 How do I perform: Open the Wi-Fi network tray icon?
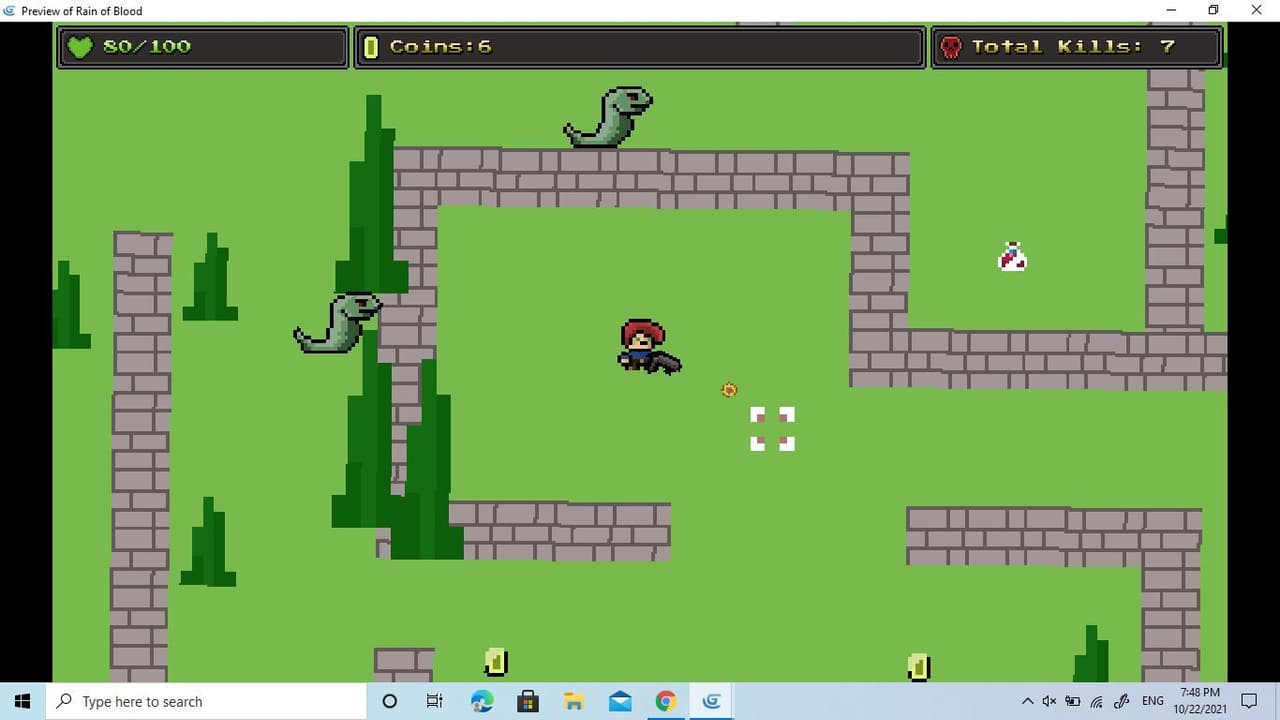1097,701
